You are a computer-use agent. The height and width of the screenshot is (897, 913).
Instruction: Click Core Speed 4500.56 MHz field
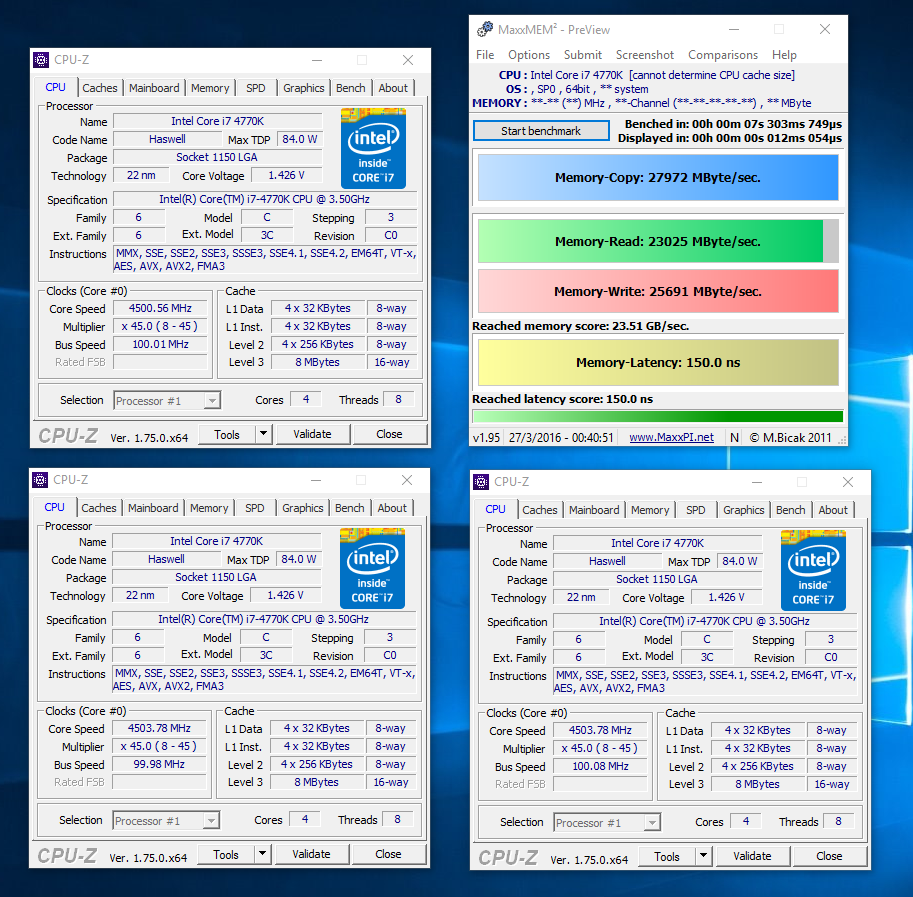160,308
